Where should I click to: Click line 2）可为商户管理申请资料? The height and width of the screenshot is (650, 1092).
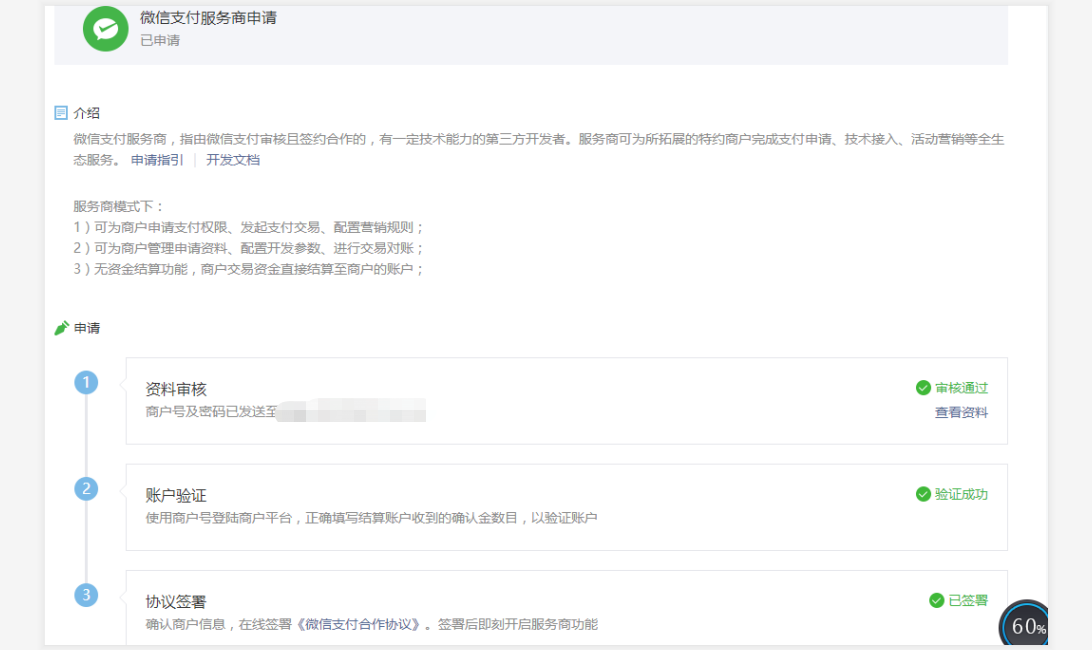point(249,248)
